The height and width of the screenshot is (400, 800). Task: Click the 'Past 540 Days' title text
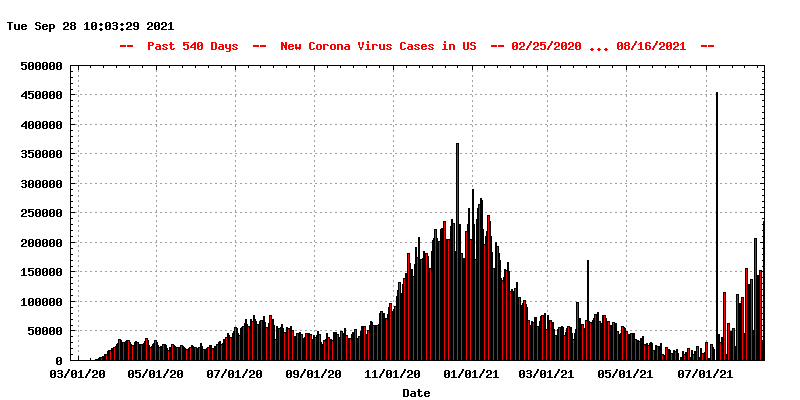[193, 46]
